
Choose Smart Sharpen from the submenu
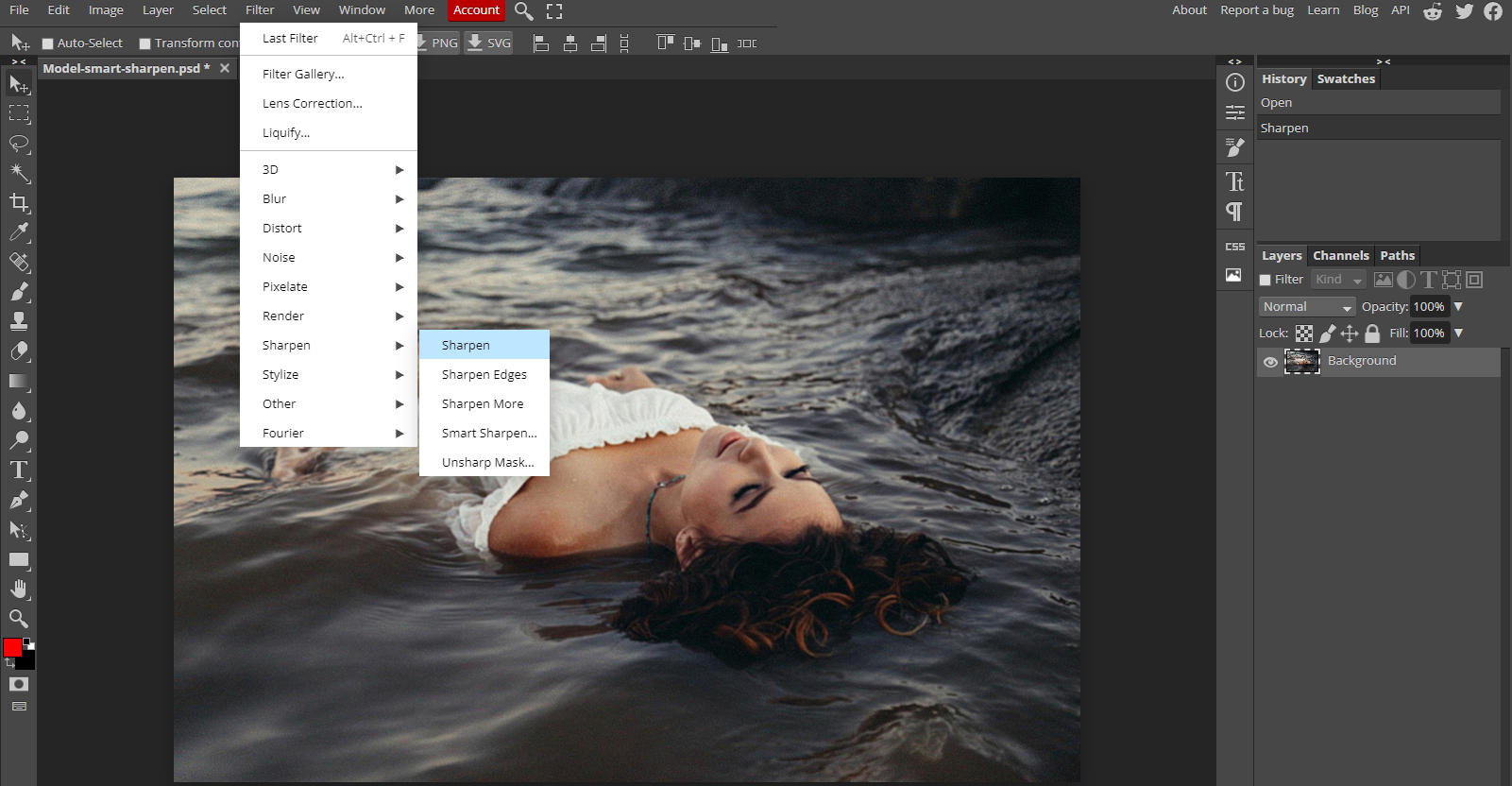488,433
